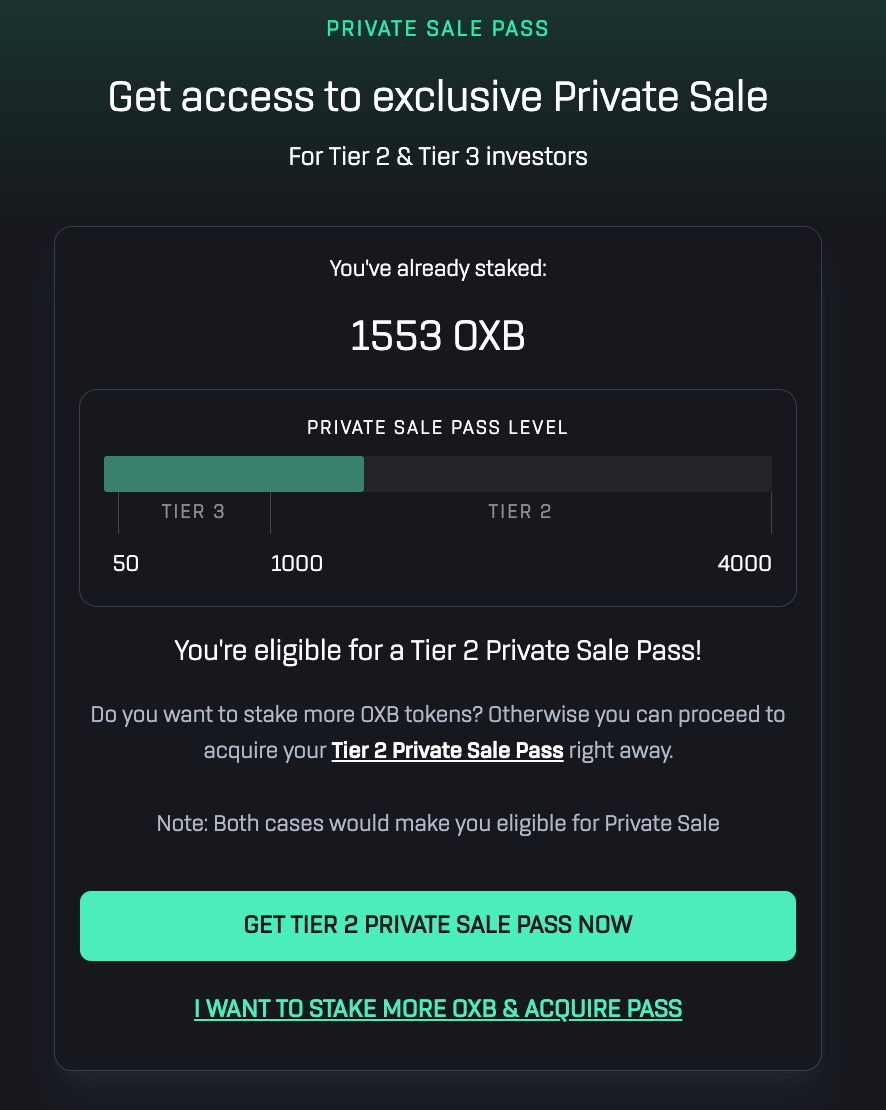This screenshot has width=886, height=1110.
Task: Follow the underlined Tier 2 Private Sale Pass link
Action: point(447,750)
